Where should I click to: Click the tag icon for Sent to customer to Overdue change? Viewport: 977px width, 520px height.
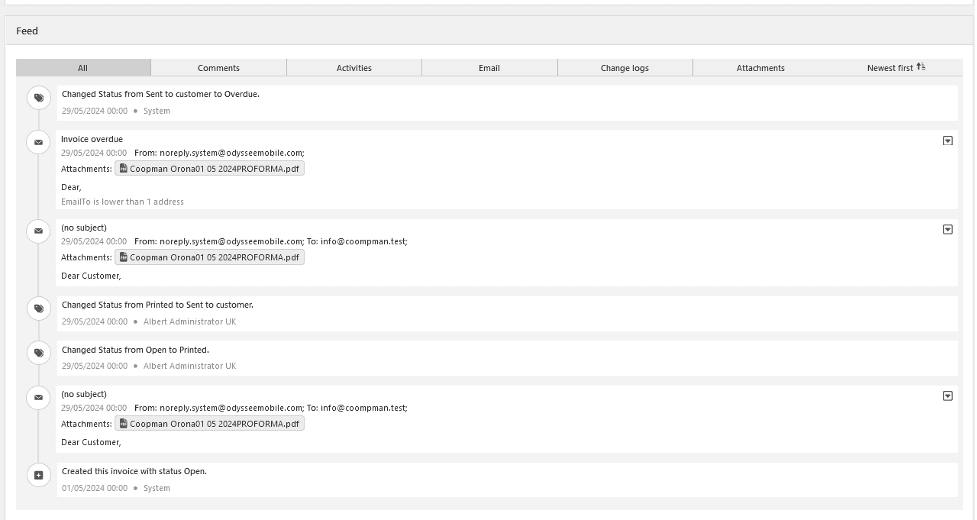[39, 98]
